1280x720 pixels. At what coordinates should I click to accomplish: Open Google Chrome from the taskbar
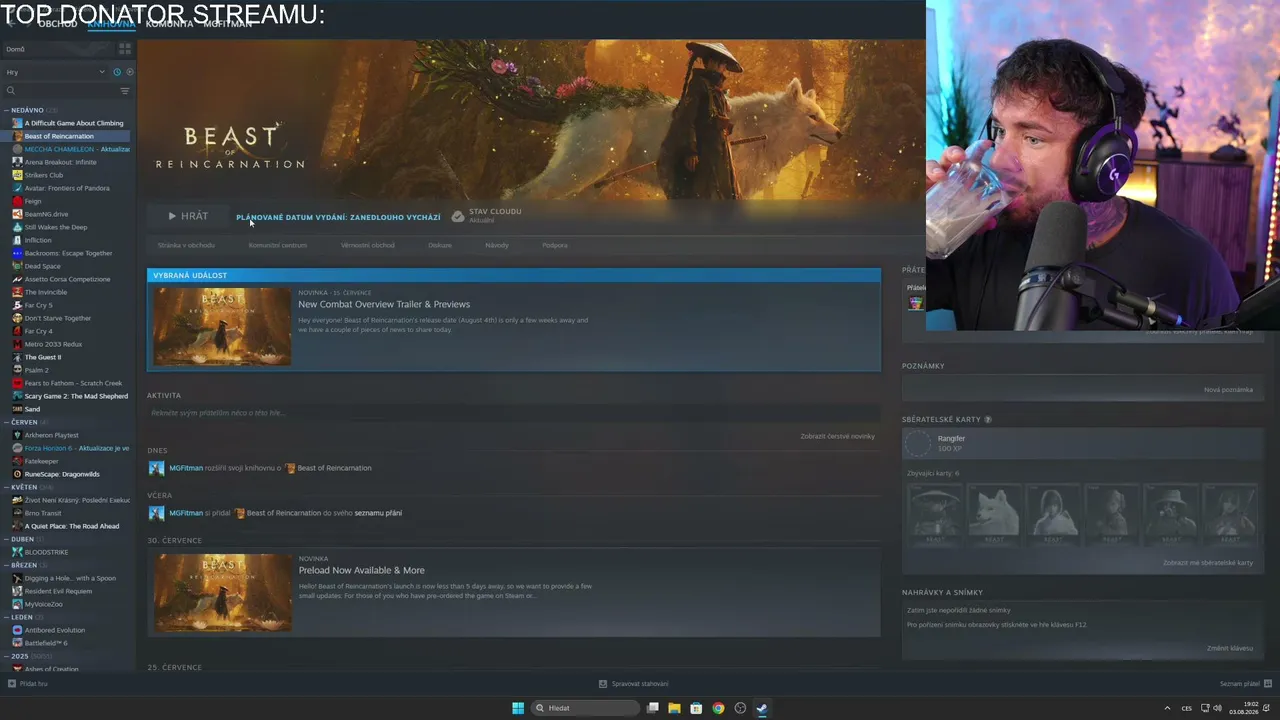(718, 708)
